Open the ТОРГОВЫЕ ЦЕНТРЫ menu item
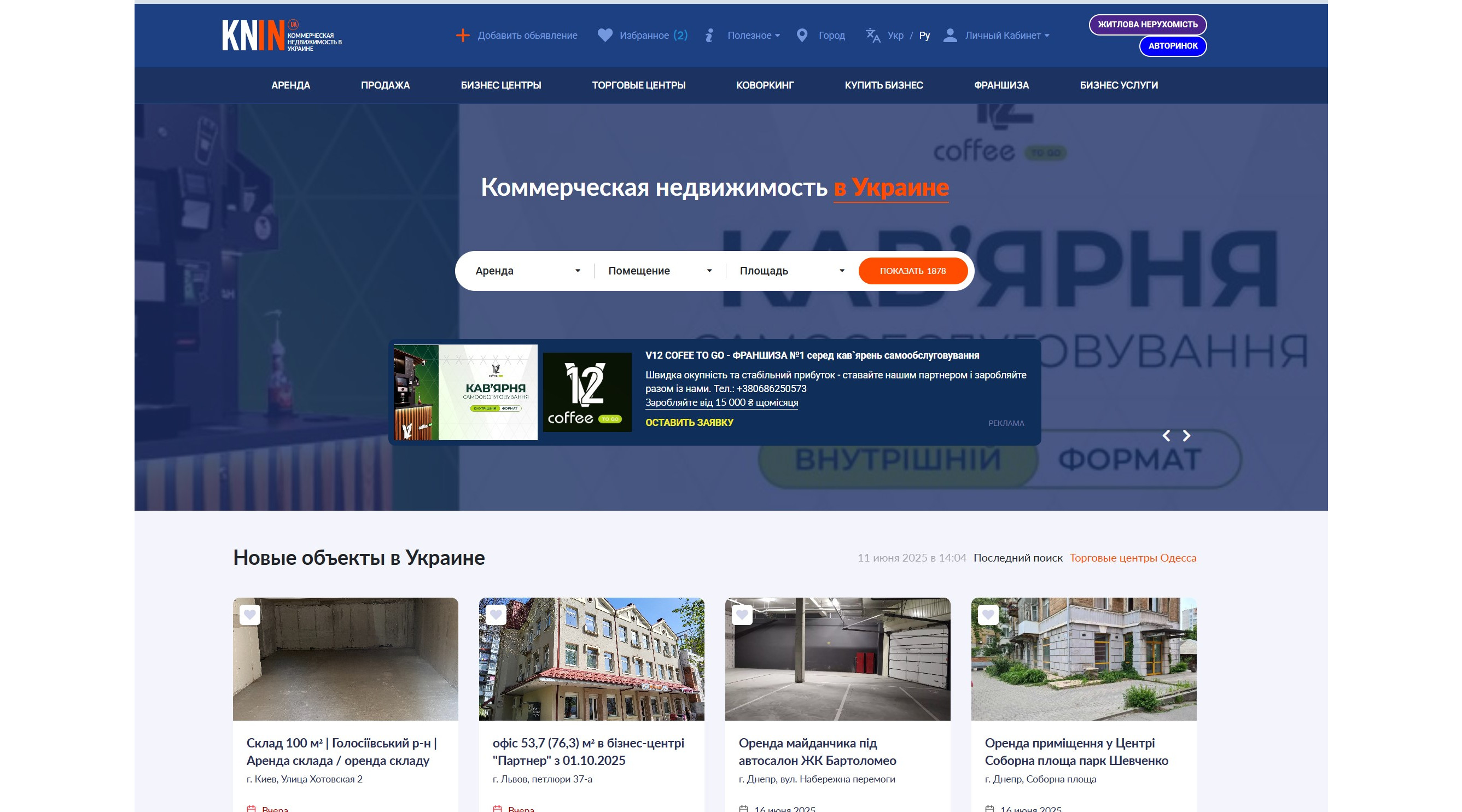The image size is (1462, 812). tap(638, 85)
